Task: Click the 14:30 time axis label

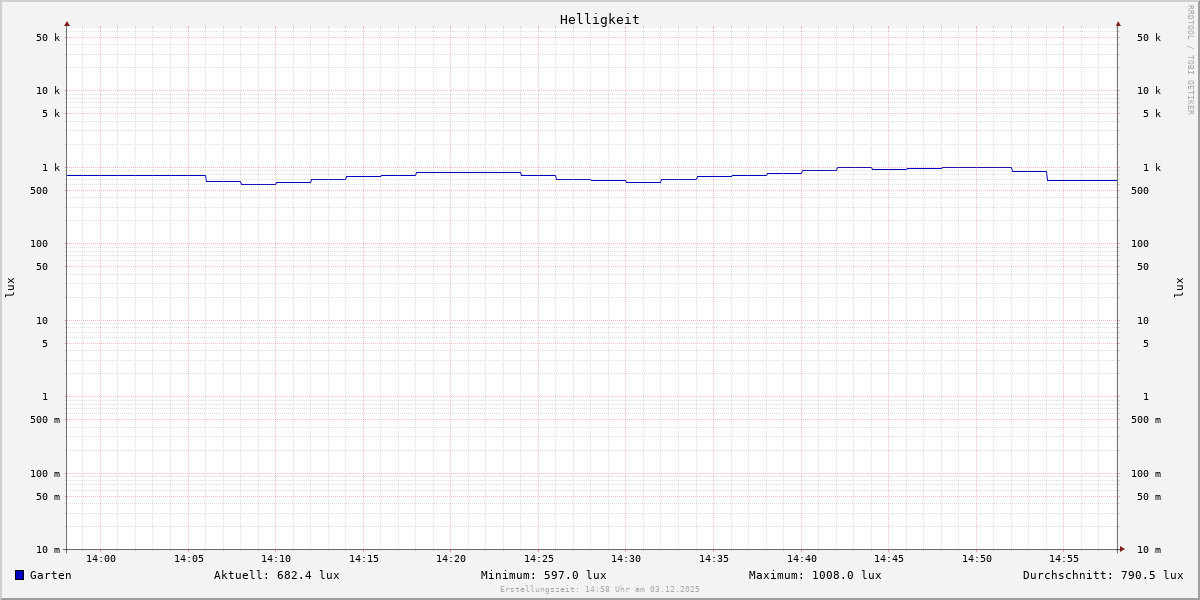Action: [x=626, y=559]
